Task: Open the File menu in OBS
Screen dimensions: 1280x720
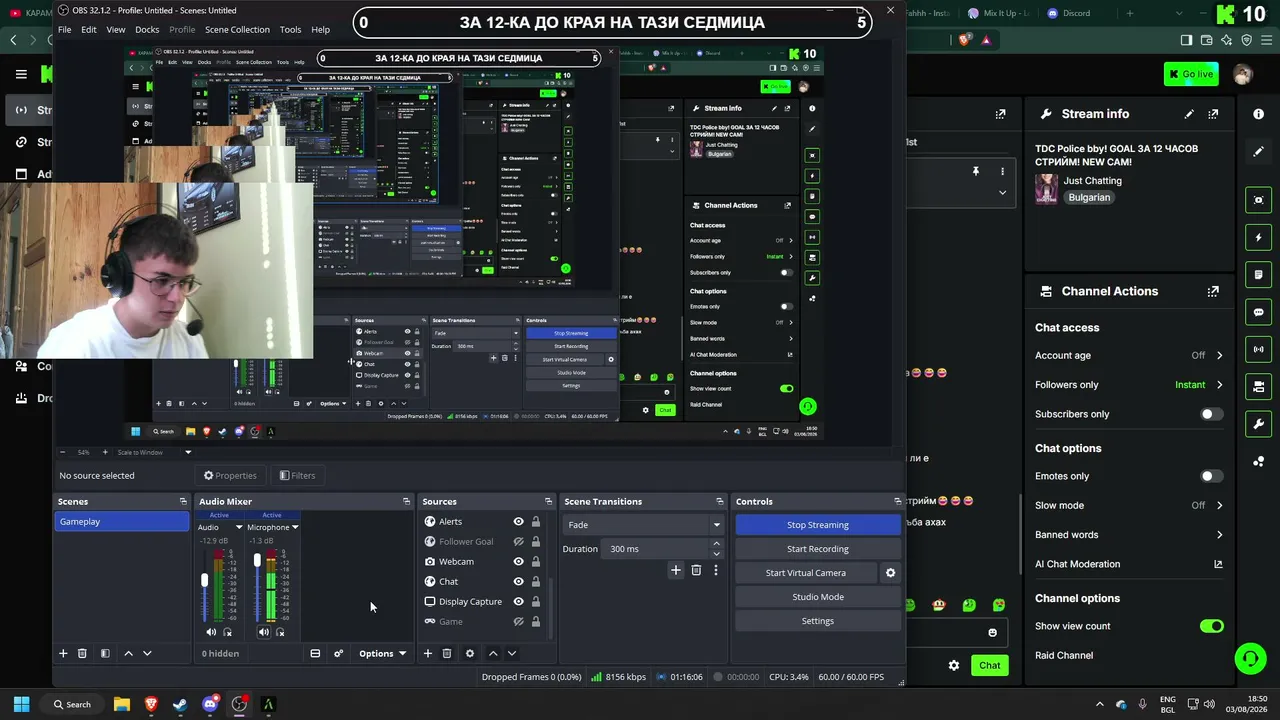Action: point(64,29)
